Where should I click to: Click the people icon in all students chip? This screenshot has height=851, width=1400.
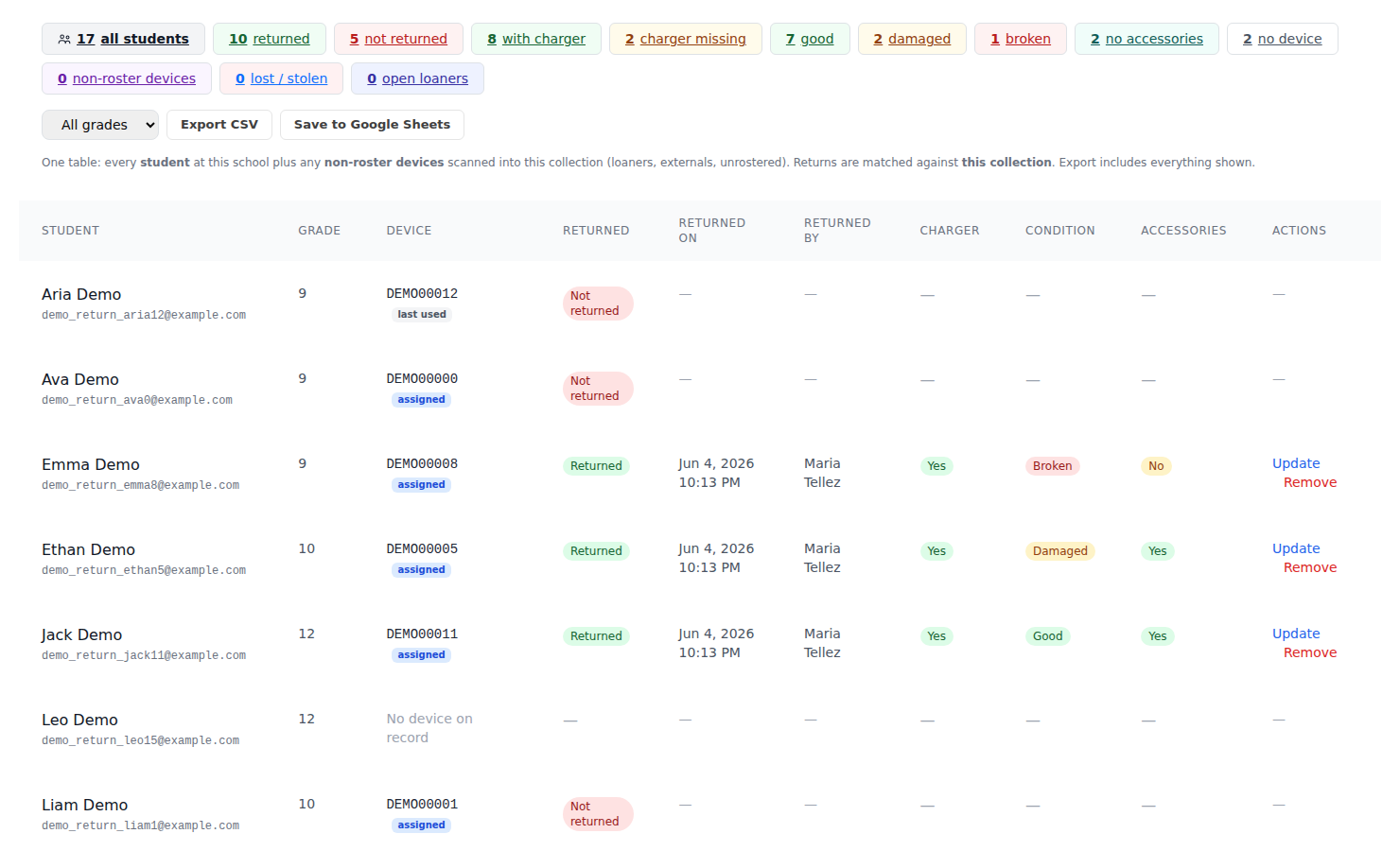pyautogui.click(x=64, y=40)
